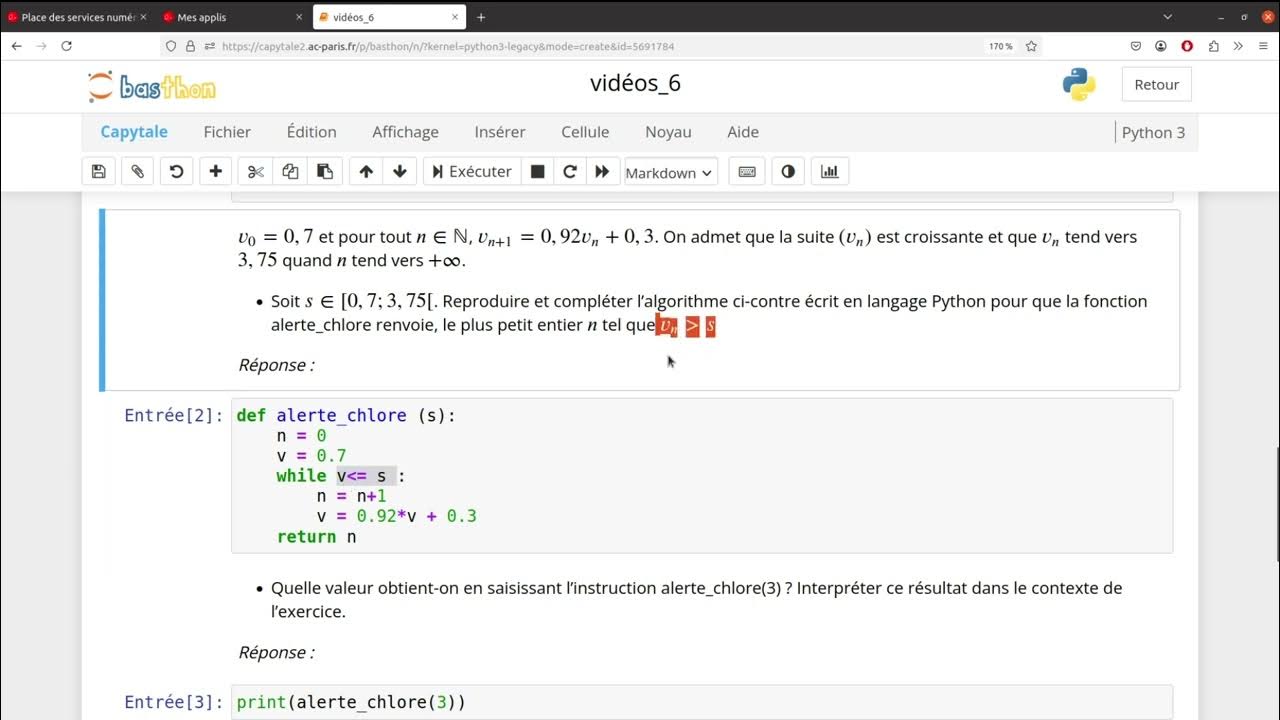Expand the list all tabs chevron

[x=1168, y=17]
